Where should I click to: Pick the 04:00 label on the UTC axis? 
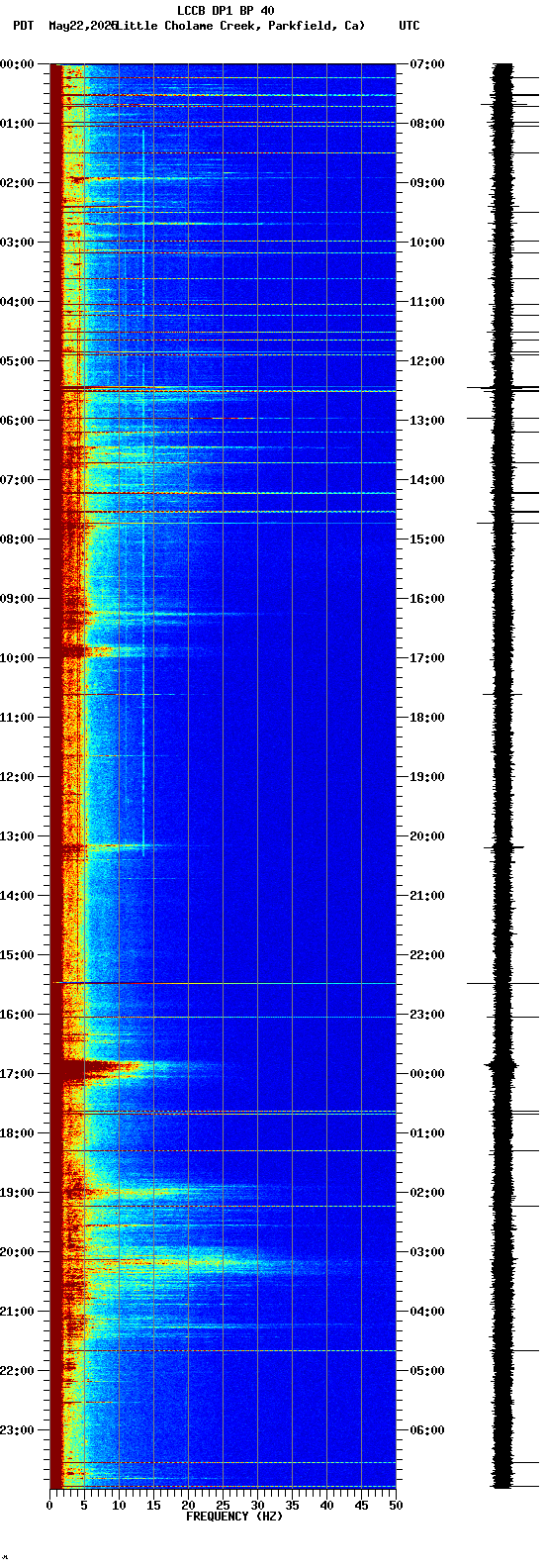[427, 1312]
